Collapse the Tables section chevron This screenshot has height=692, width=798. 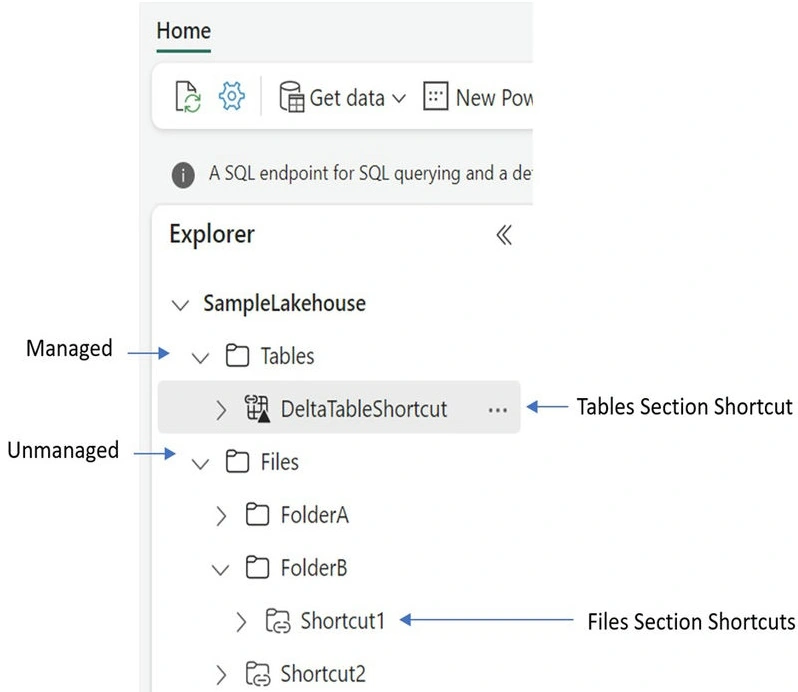[200, 358]
